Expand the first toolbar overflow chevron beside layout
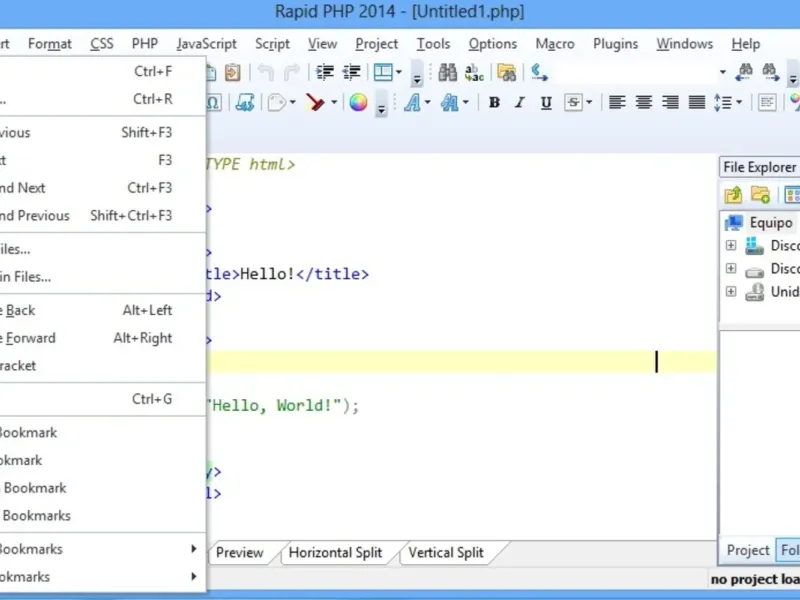This screenshot has height=600, width=800. pyautogui.click(x=417, y=72)
